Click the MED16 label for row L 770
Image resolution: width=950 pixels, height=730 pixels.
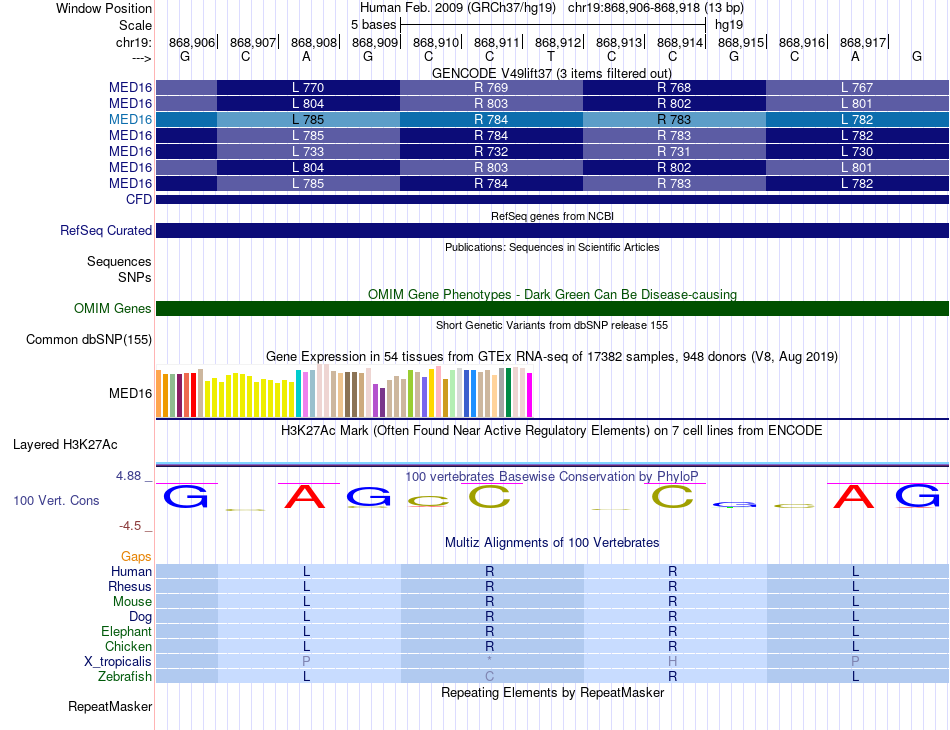coord(130,87)
